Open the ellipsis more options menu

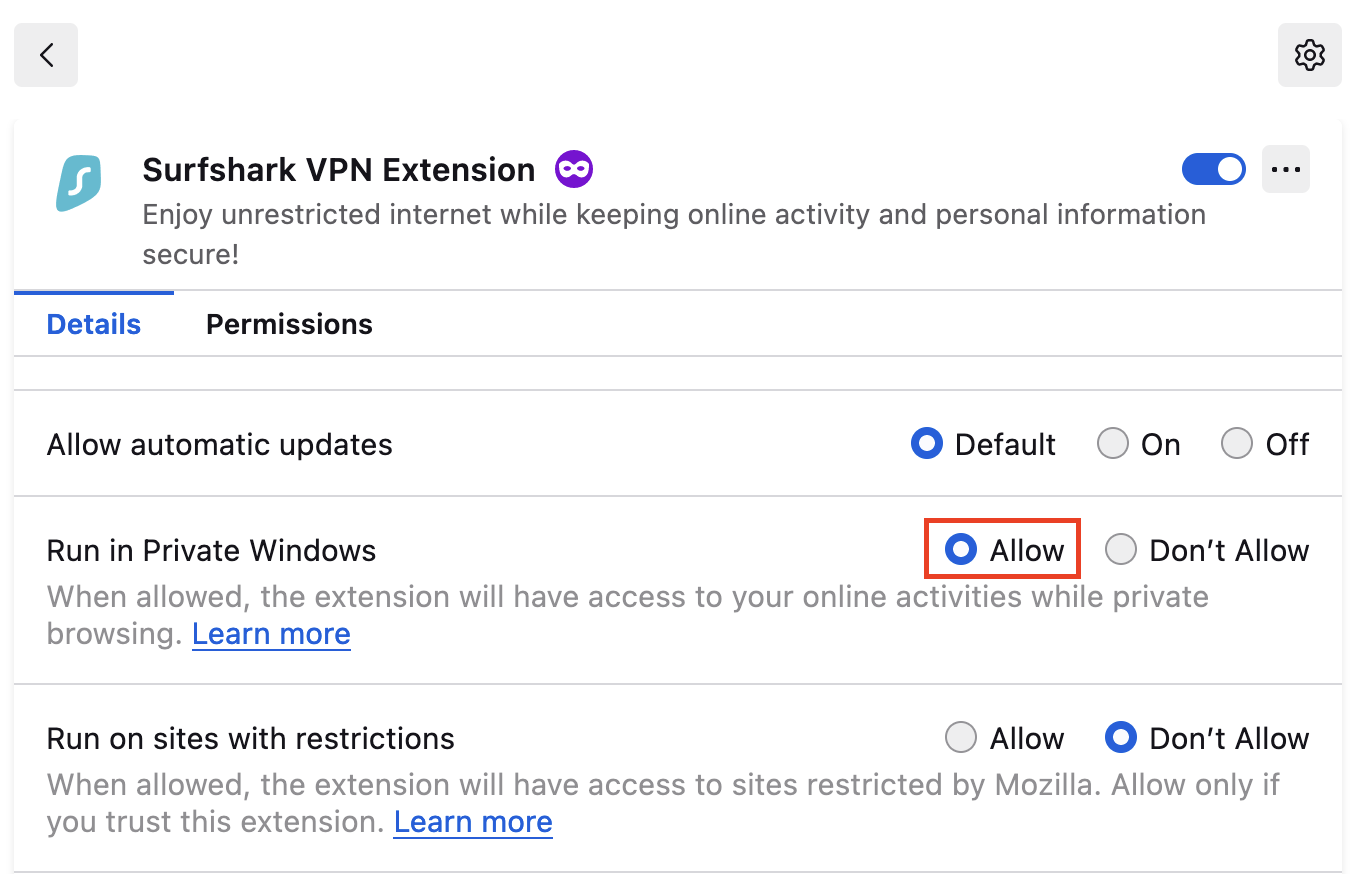(x=1285, y=169)
